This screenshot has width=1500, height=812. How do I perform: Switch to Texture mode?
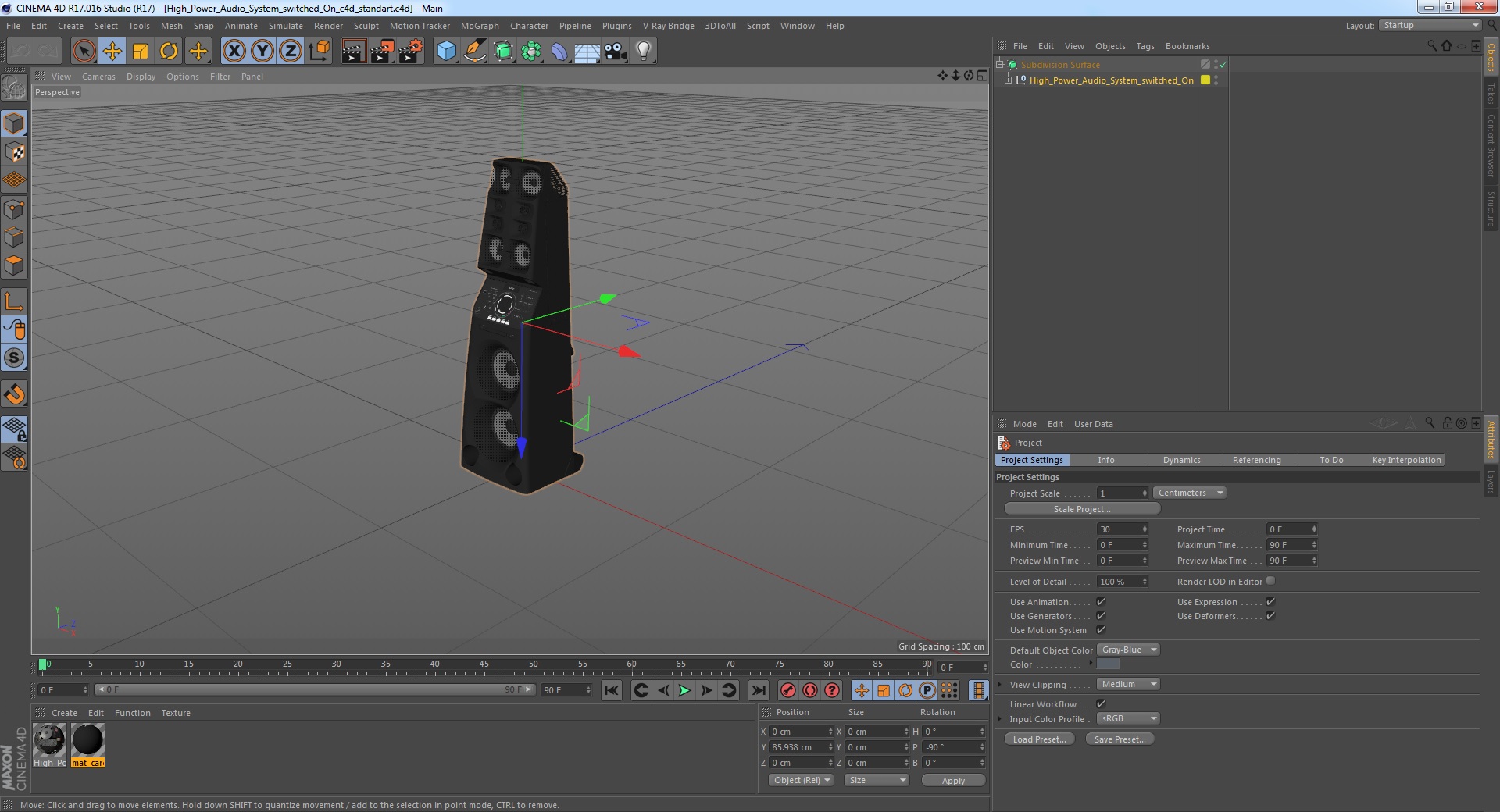click(14, 151)
